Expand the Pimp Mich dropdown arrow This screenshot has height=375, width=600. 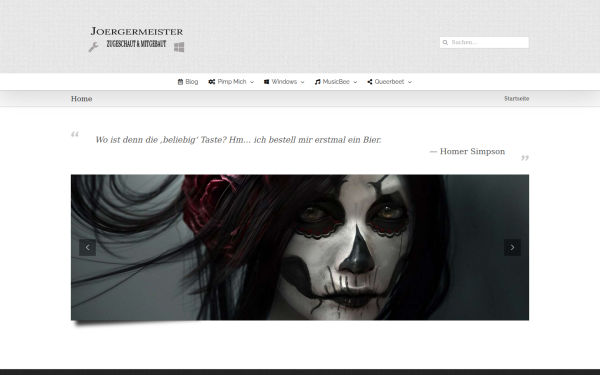tap(252, 82)
